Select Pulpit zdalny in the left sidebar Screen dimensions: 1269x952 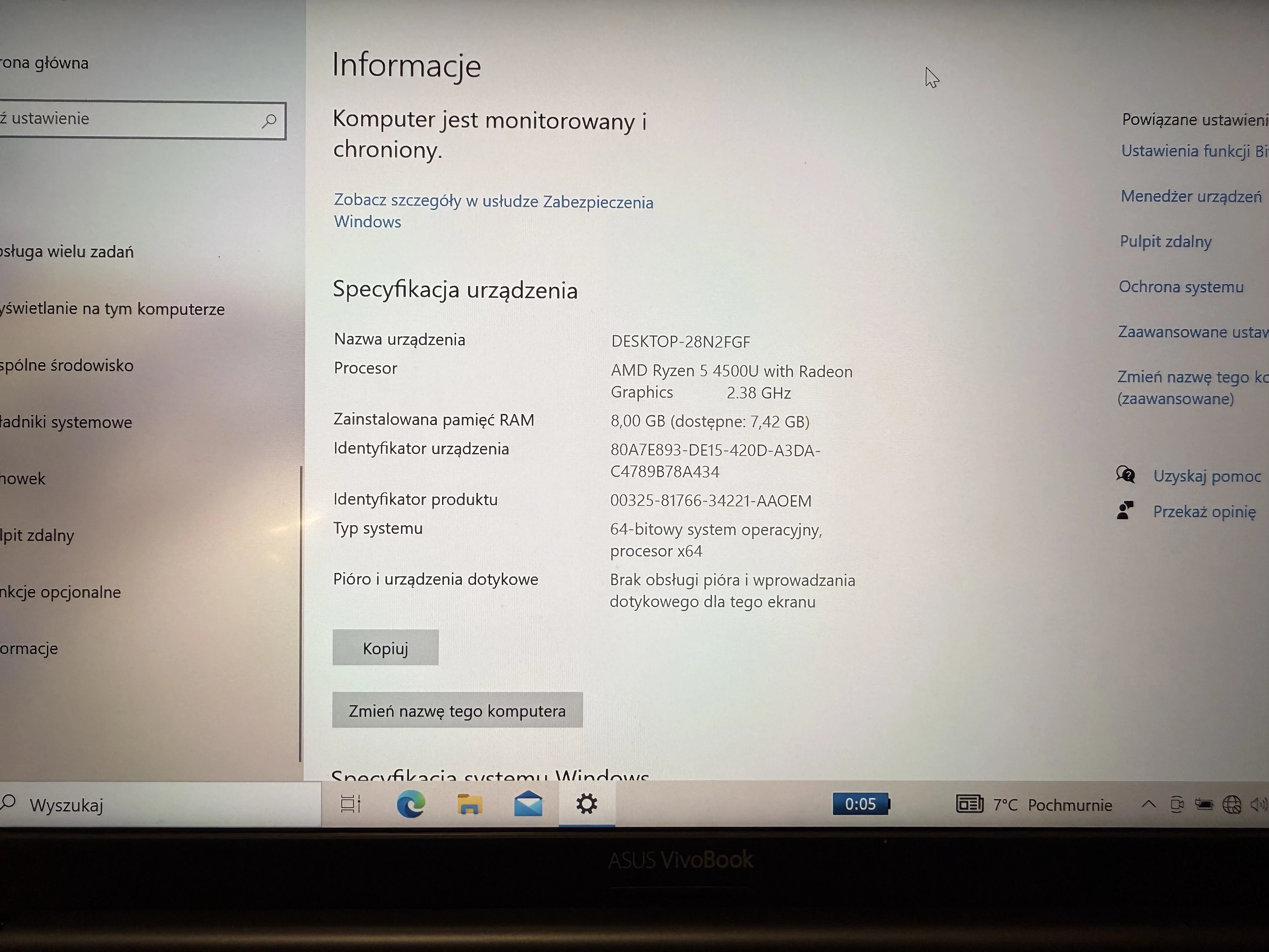pyautogui.click(x=38, y=535)
